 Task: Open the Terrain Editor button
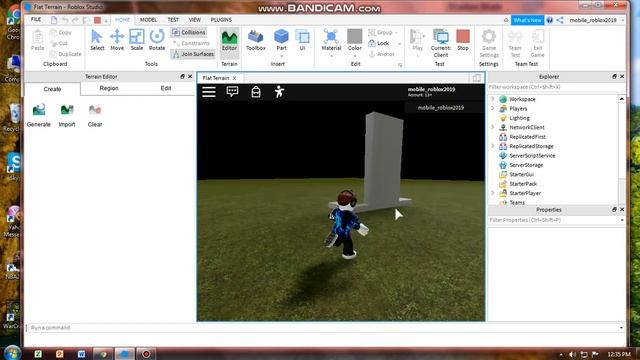[x=229, y=40]
